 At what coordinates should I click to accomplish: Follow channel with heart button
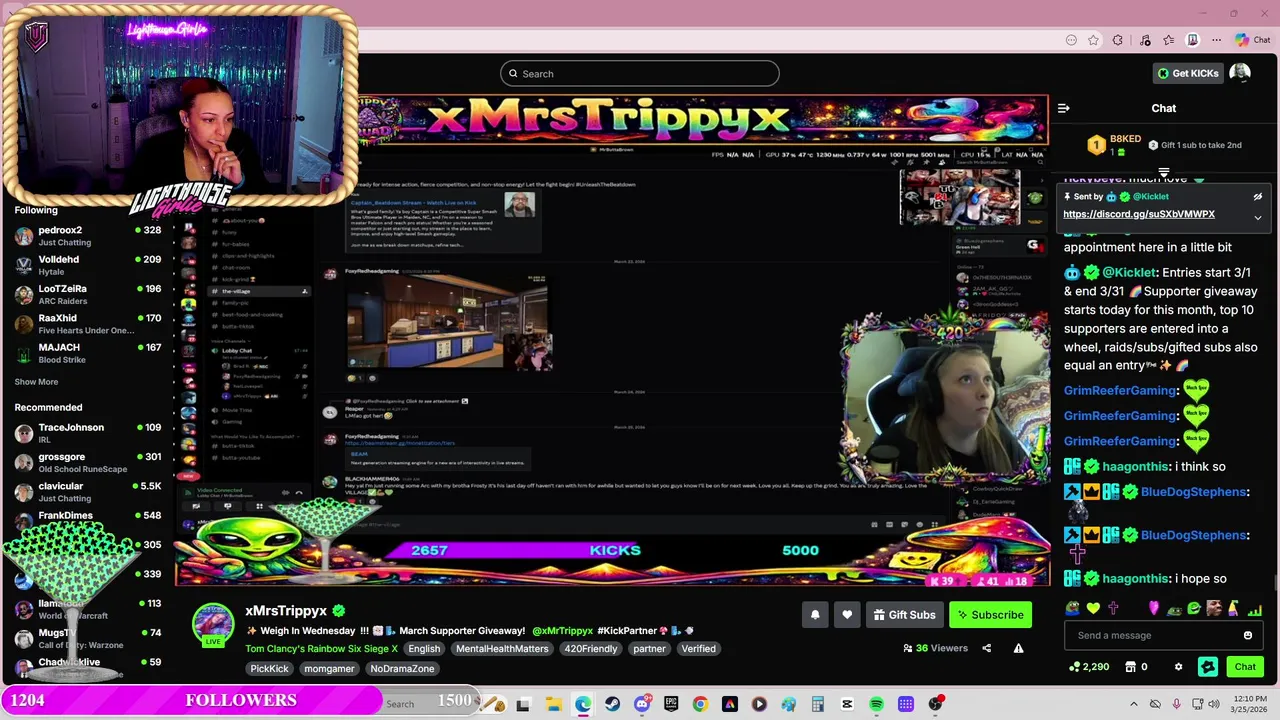tap(847, 615)
